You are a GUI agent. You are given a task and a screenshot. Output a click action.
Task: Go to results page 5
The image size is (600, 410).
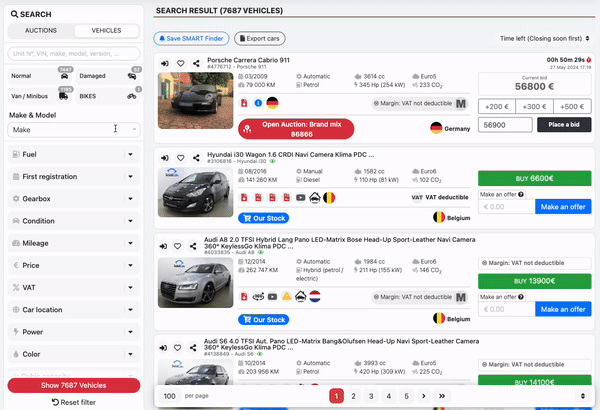[x=406, y=396]
